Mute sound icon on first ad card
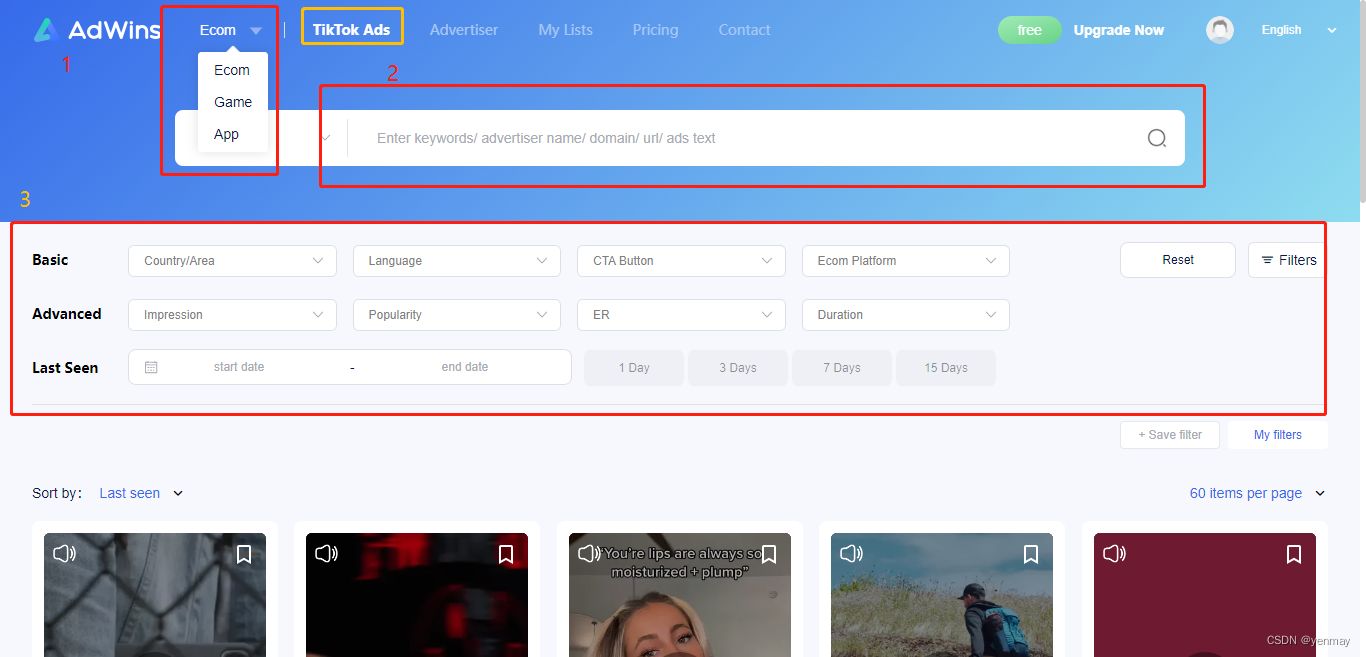The width and height of the screenshot is (1366, 657). 65,553
